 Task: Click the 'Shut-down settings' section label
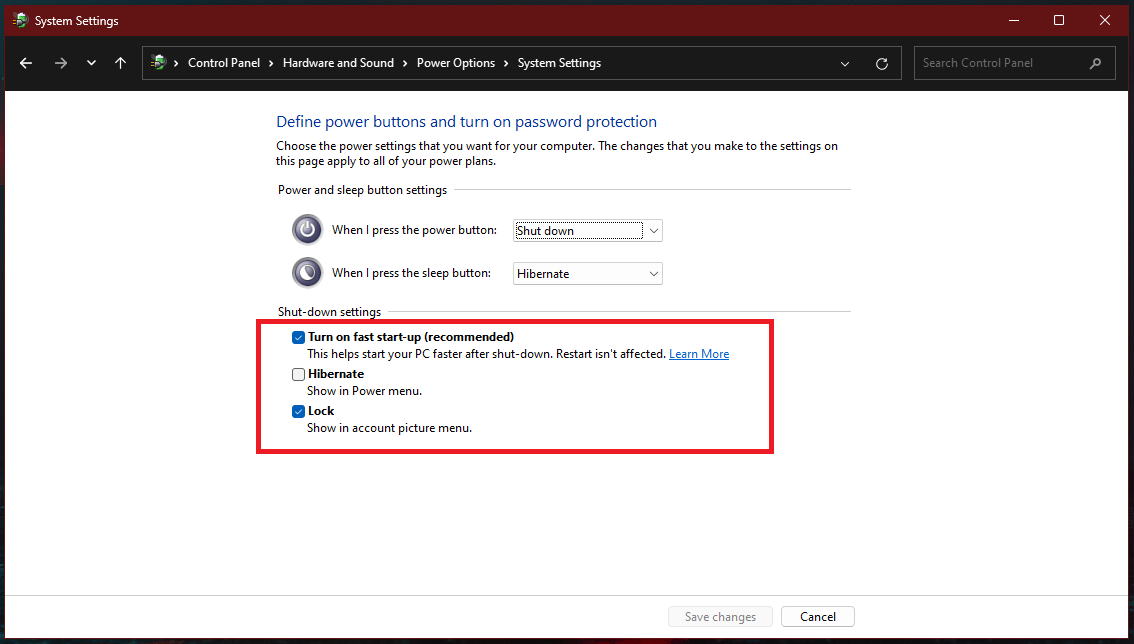329,312
